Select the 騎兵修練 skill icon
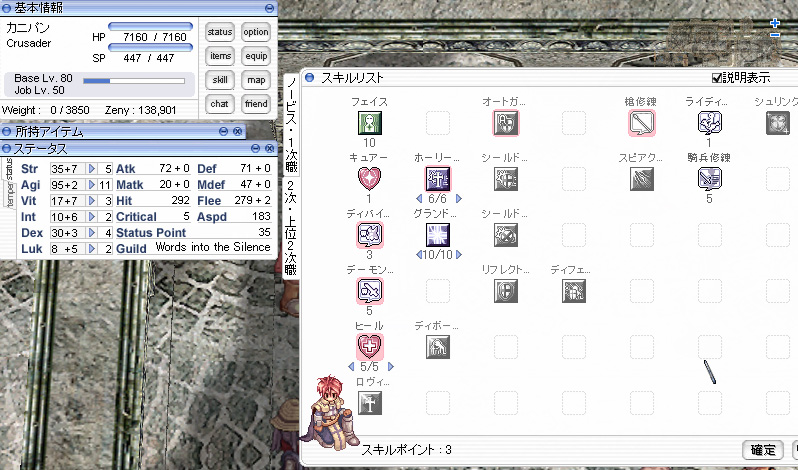Viewport: 798px width, 470px height. click(x=709, y=179)
